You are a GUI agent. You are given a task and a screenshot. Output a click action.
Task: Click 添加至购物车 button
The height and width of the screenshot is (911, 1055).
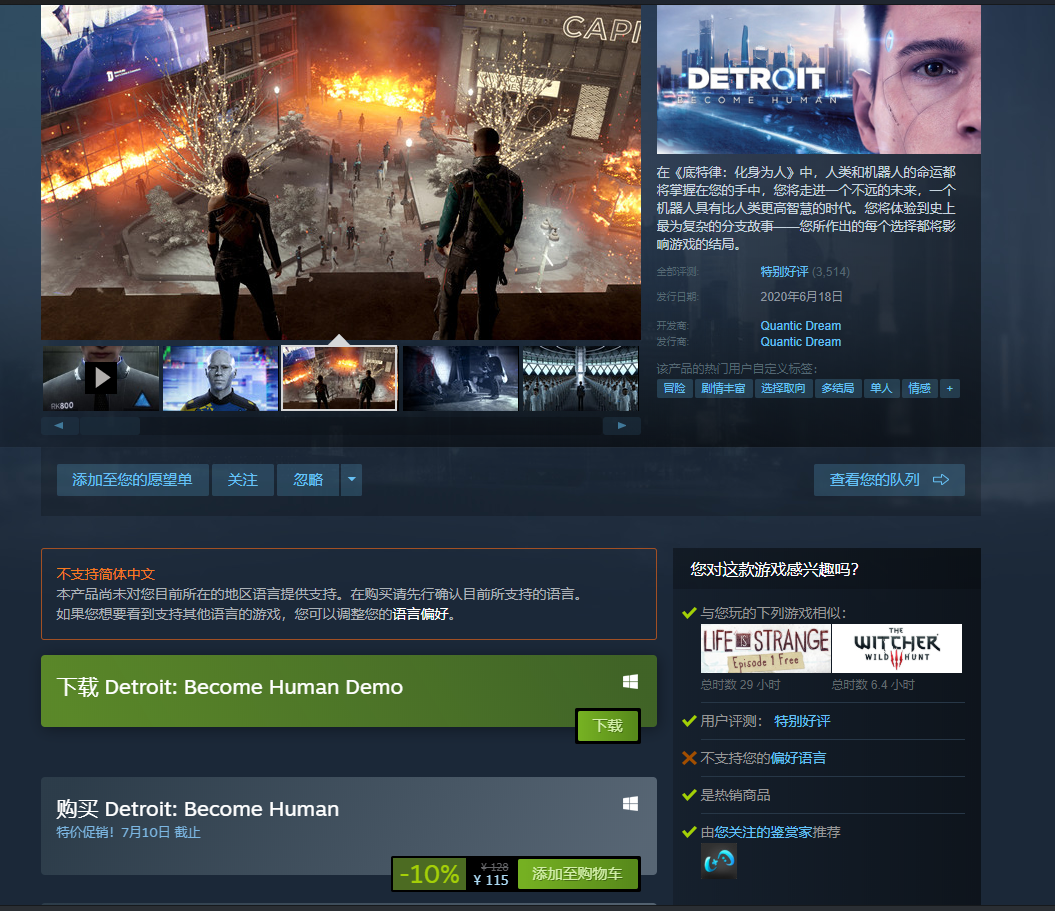pos(577,873)
